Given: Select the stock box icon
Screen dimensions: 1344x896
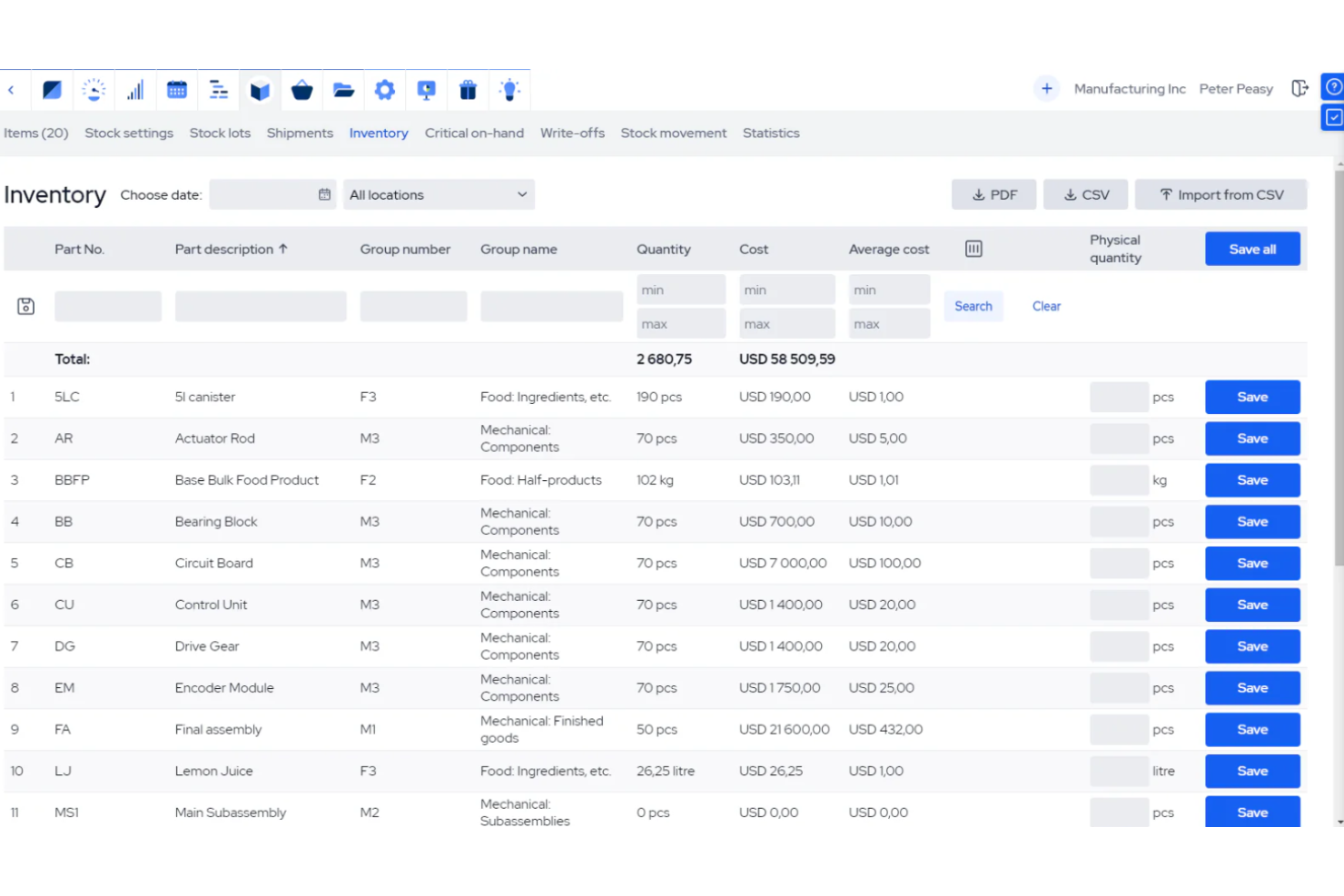Looking at the screenshot, I should point(261,90).
